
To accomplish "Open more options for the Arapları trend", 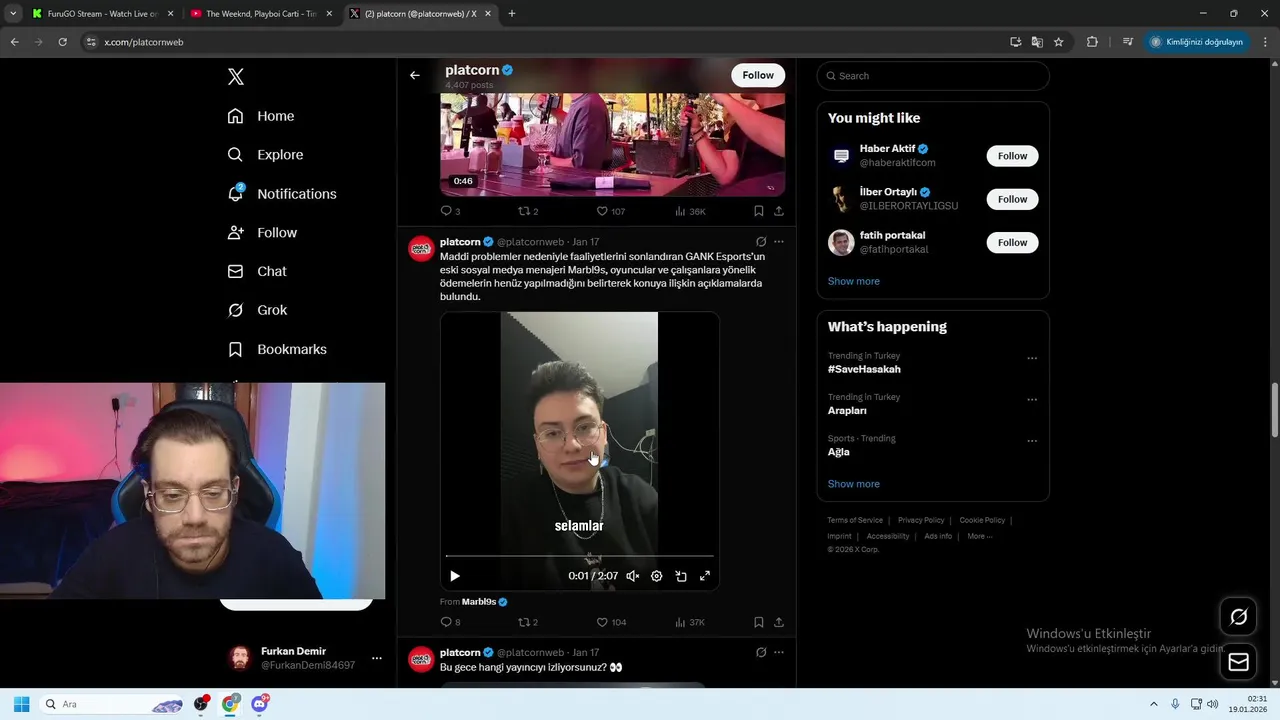I will (x=1032, y=400).
